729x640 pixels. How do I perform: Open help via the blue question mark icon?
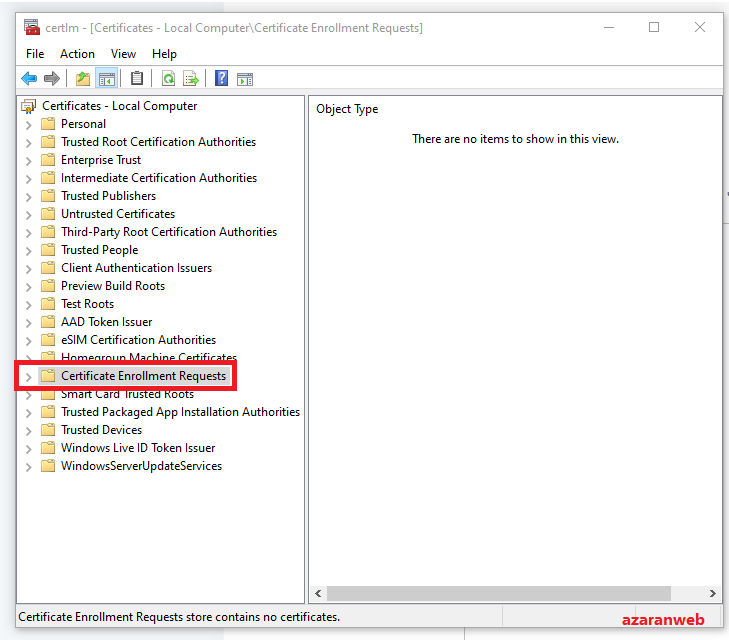[x=221, y=78]
